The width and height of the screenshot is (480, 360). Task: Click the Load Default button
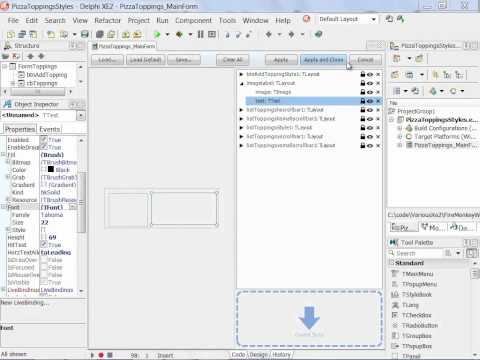click(x=145, y=60)
